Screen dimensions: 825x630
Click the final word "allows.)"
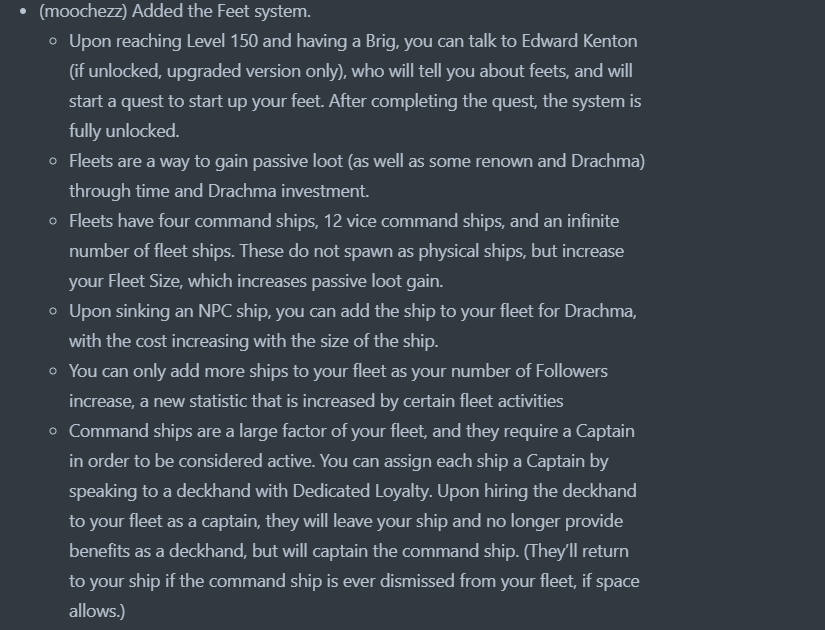(97, 611)
